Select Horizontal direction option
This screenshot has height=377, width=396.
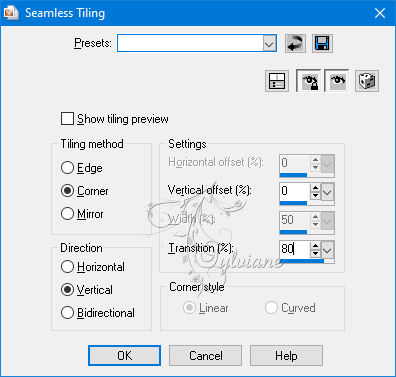(x=67, y=267)
